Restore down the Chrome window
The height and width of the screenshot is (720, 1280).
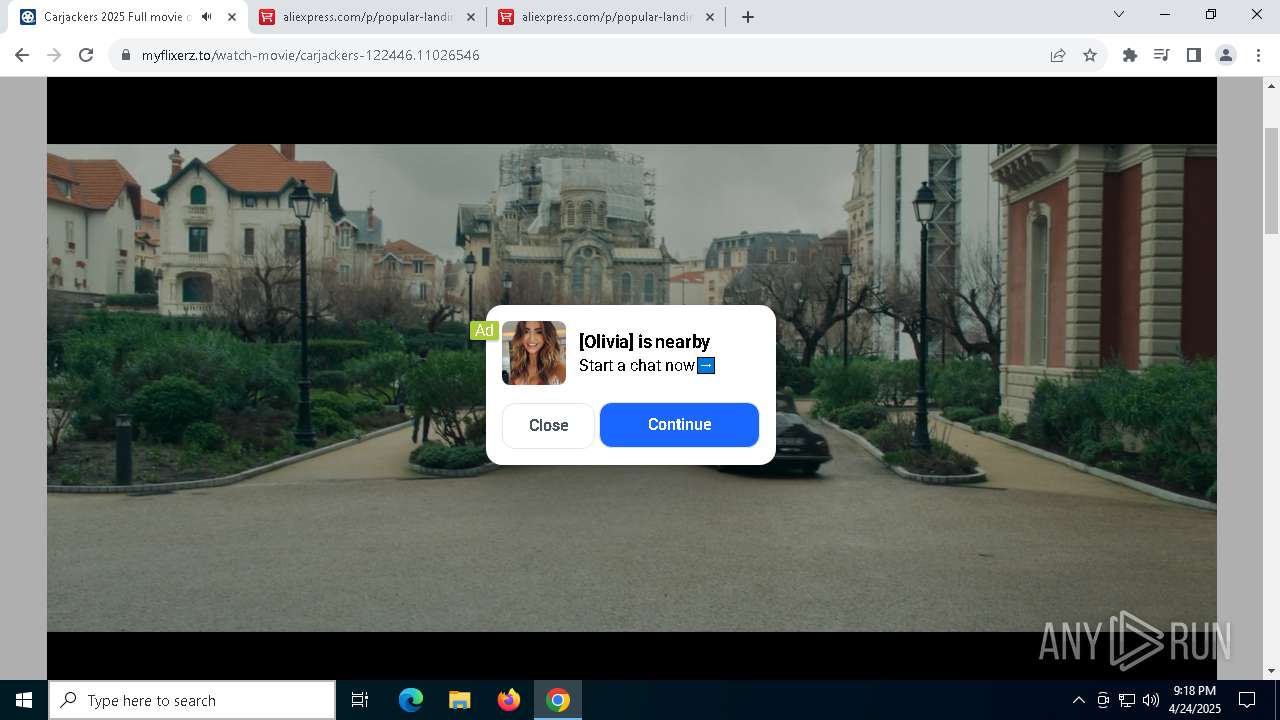point(1211,15)
